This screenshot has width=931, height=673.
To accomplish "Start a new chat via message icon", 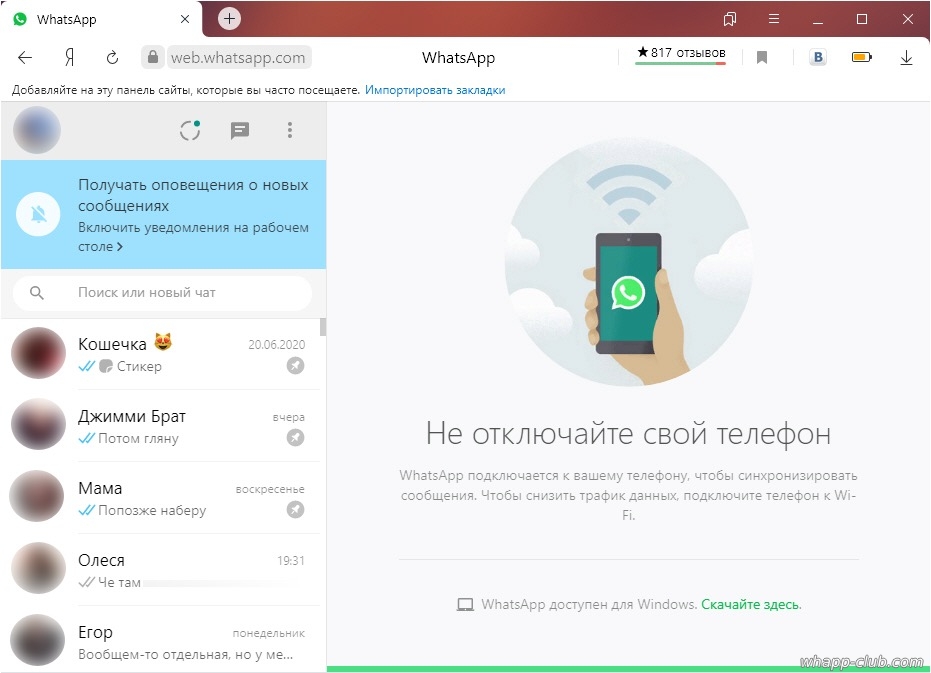I will pos(240,130).
